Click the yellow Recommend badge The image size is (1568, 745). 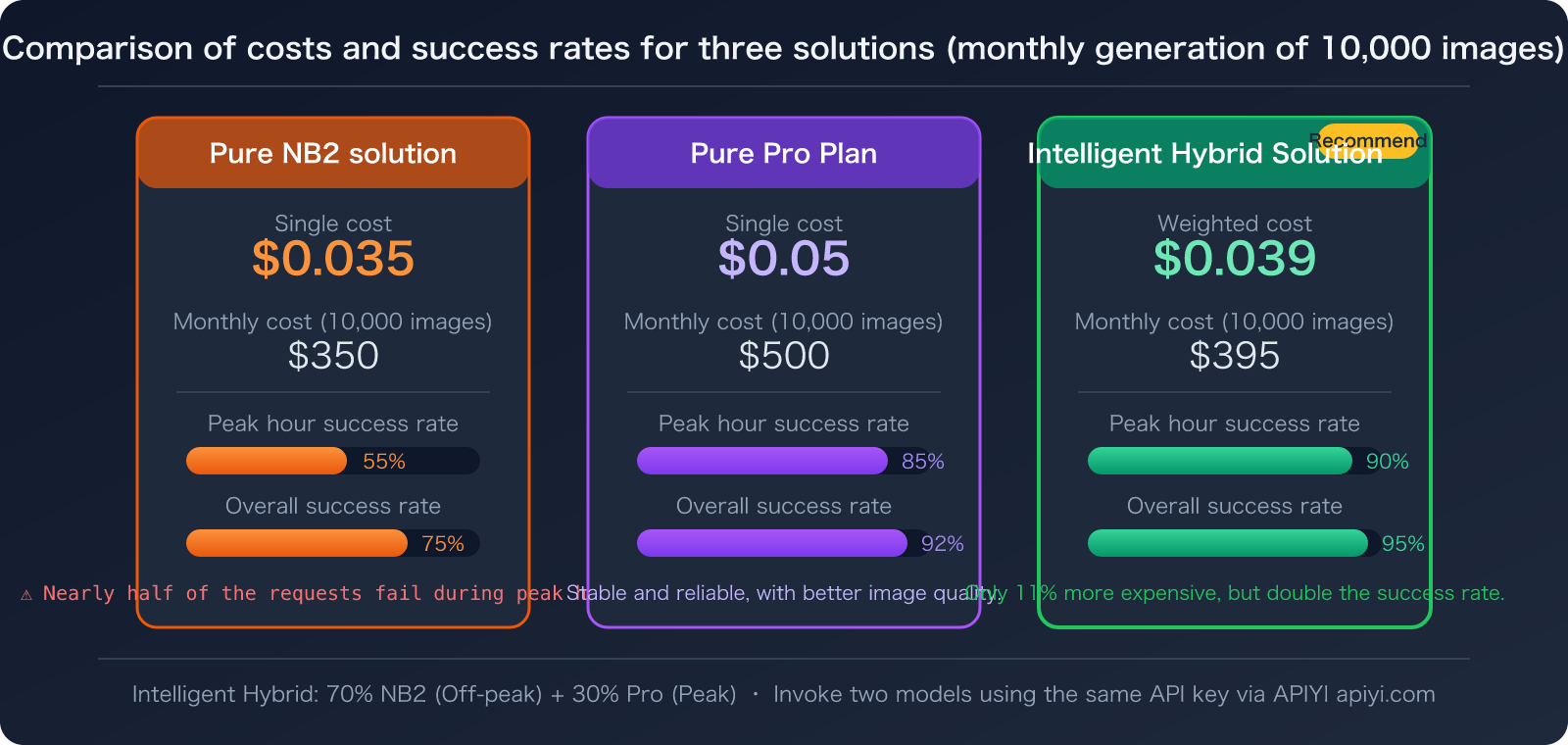click(1368, 140)
